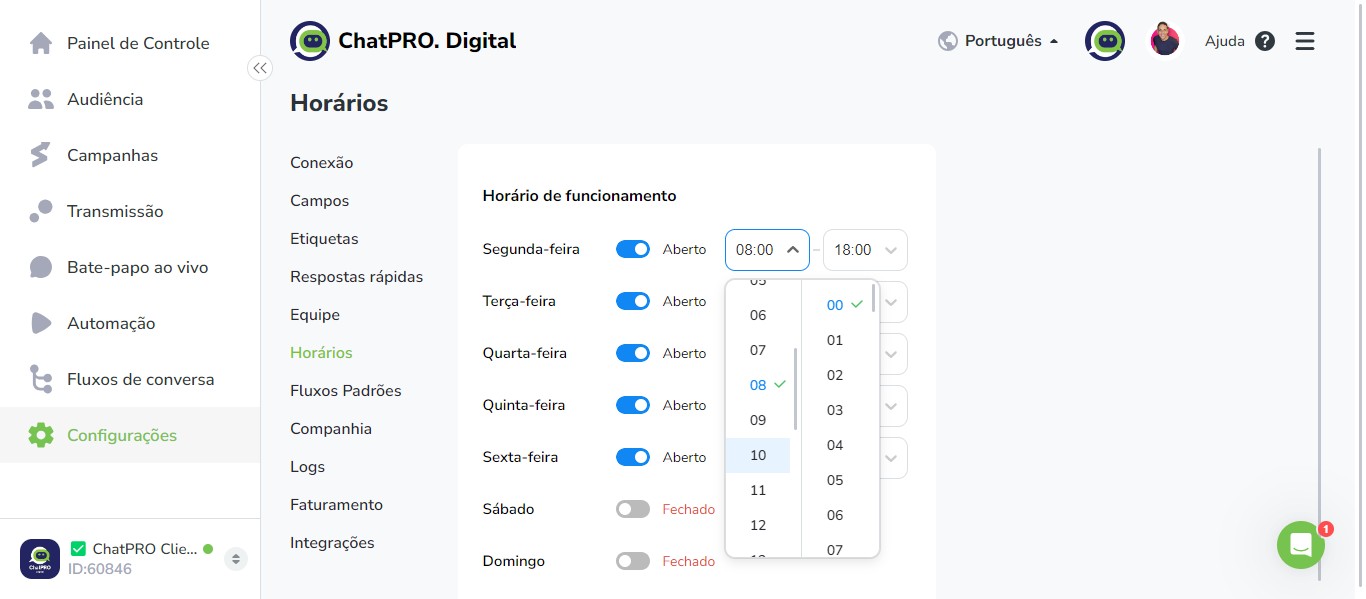This screenshot has width=1366, height=599.
Task: Select minute 01 in time picker
Action: (835, 340)
